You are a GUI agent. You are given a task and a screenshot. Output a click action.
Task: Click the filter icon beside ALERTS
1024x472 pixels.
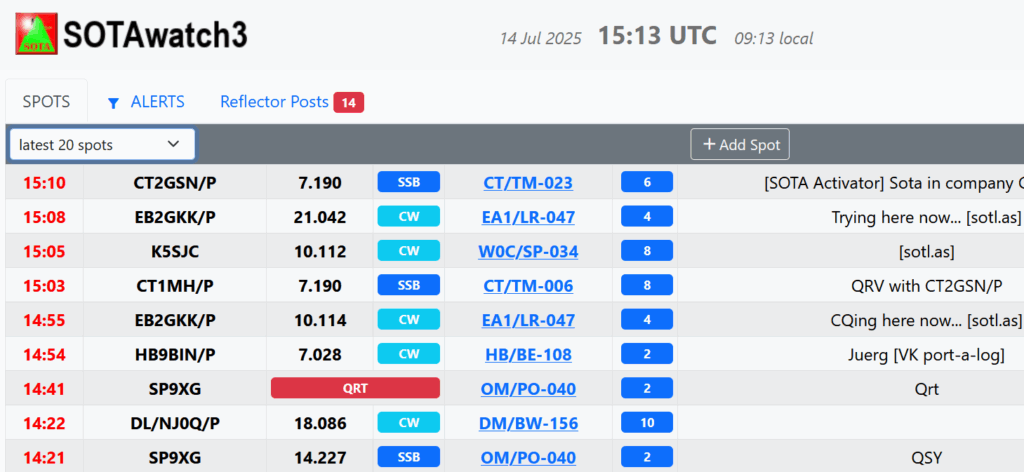pos(113,103)
